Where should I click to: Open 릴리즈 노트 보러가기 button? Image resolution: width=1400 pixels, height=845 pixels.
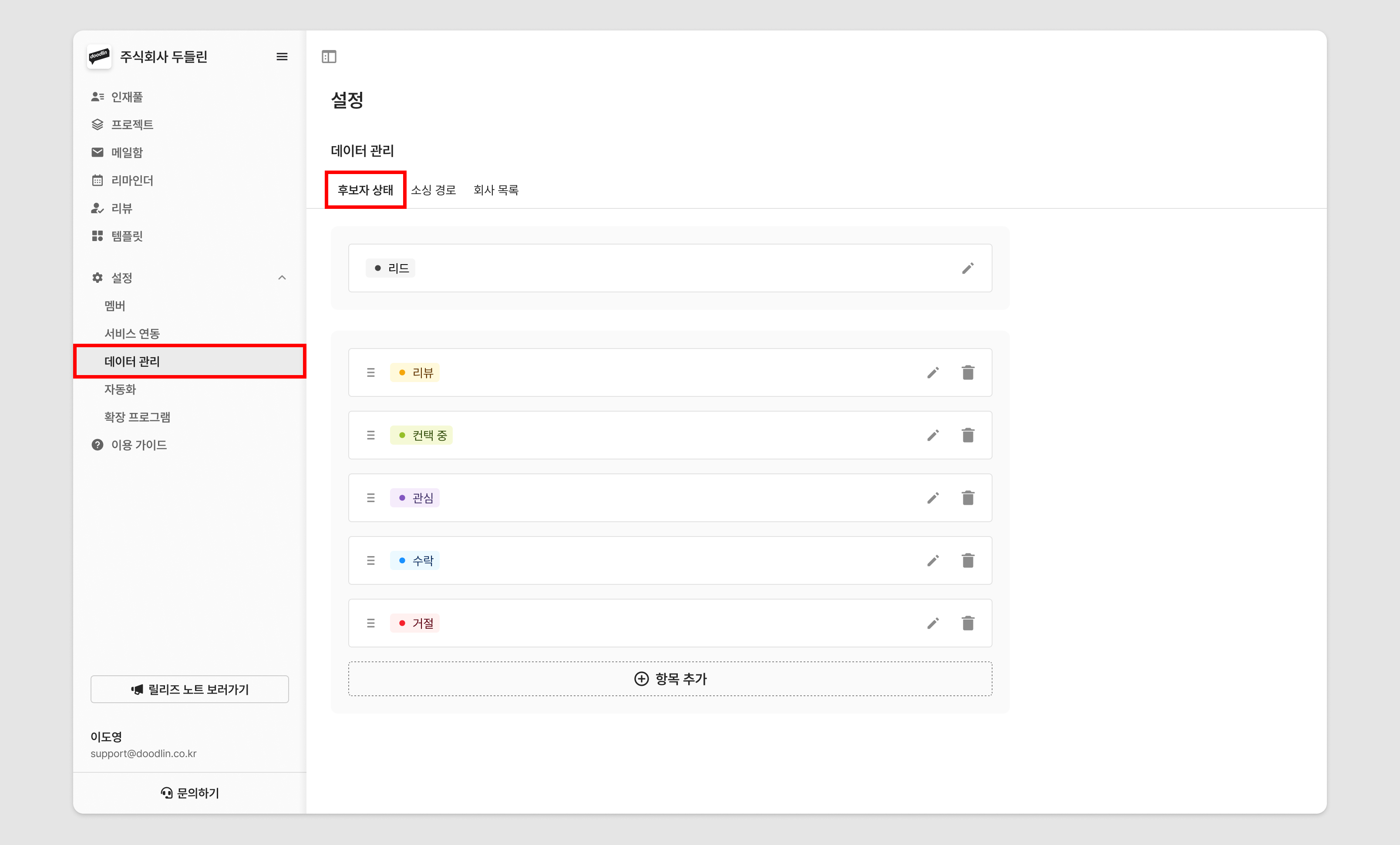[x=190, y=689]
